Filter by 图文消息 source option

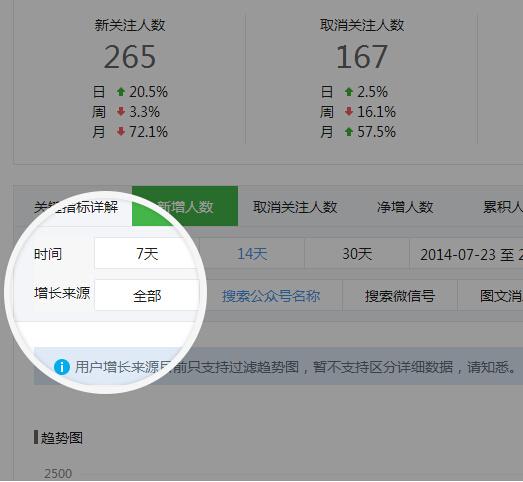pos(490,295)
